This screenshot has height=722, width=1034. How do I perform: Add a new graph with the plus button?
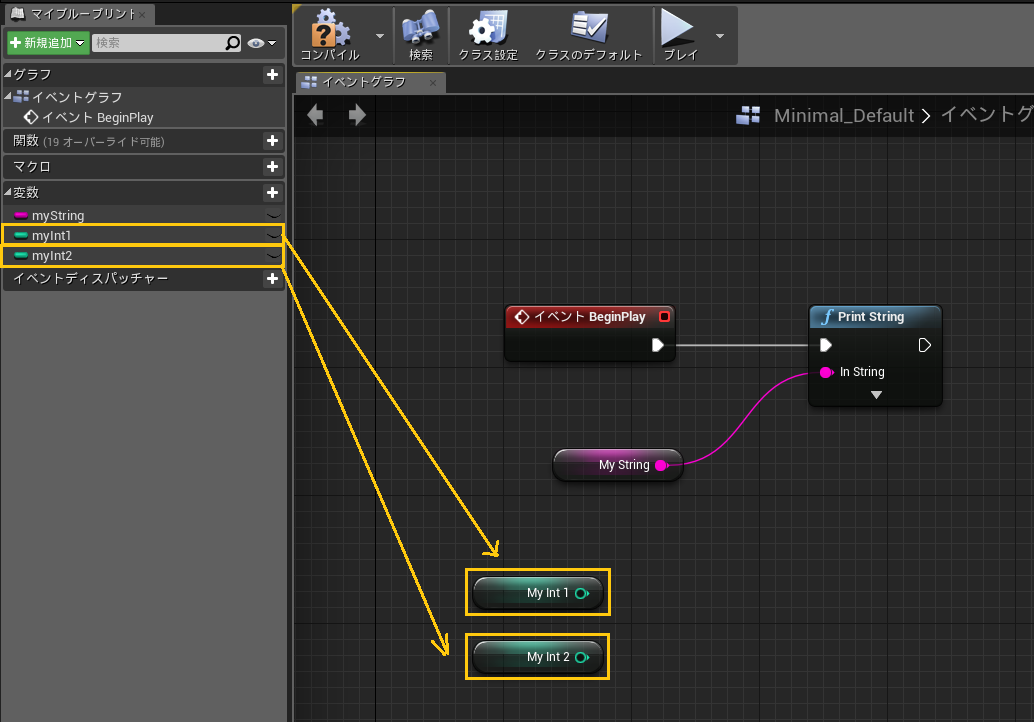(x=272, y=75)
